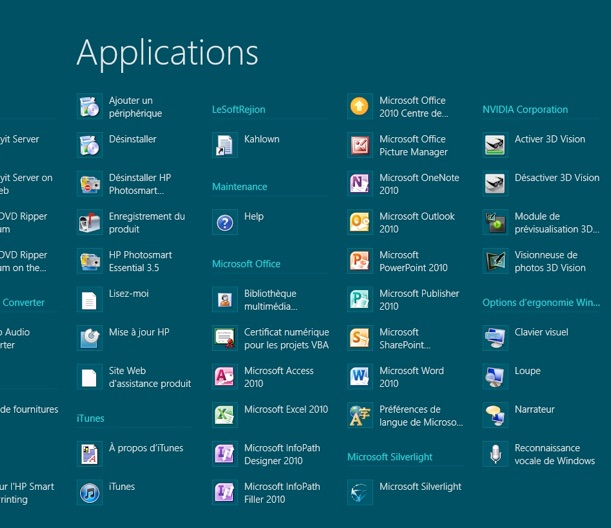Open Bibliothèque multimédia icon
Screen dimensions: 611x528
click(225, 299)
